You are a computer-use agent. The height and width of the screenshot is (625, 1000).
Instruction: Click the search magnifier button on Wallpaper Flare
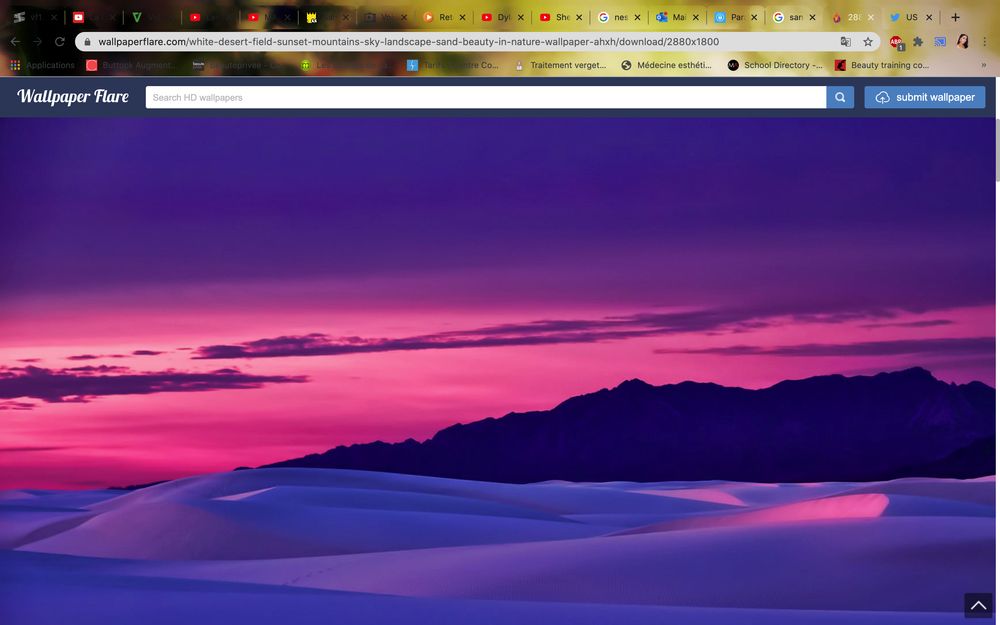[x=840, y=97]
